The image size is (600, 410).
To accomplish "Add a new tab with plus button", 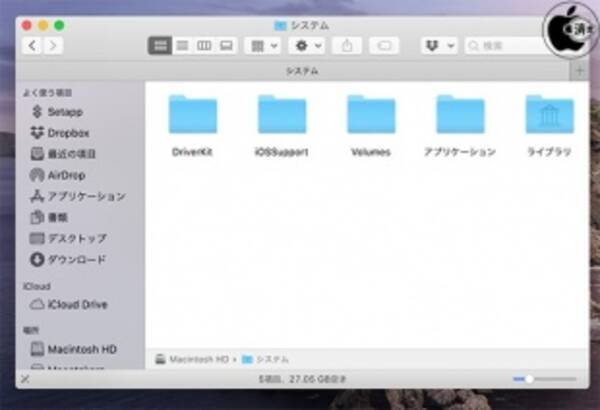I will (x=579, y=71).
